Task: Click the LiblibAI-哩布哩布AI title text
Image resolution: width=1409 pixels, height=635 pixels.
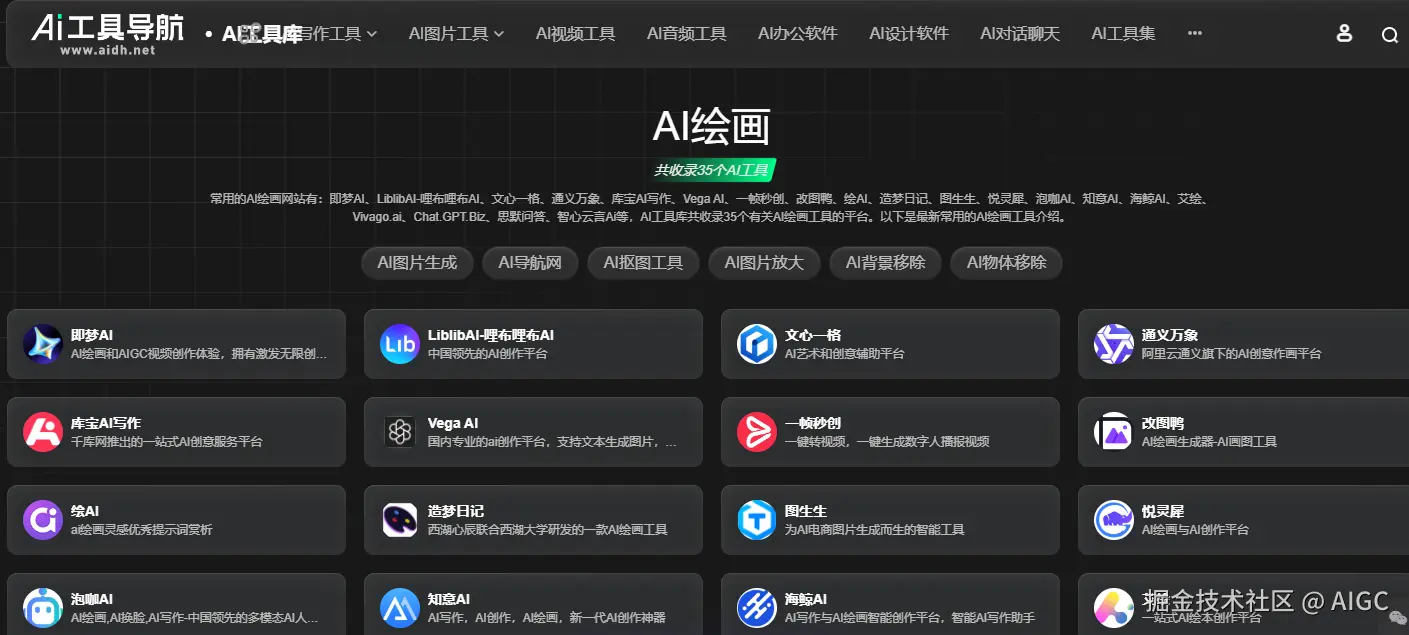Action: point(491,335)
